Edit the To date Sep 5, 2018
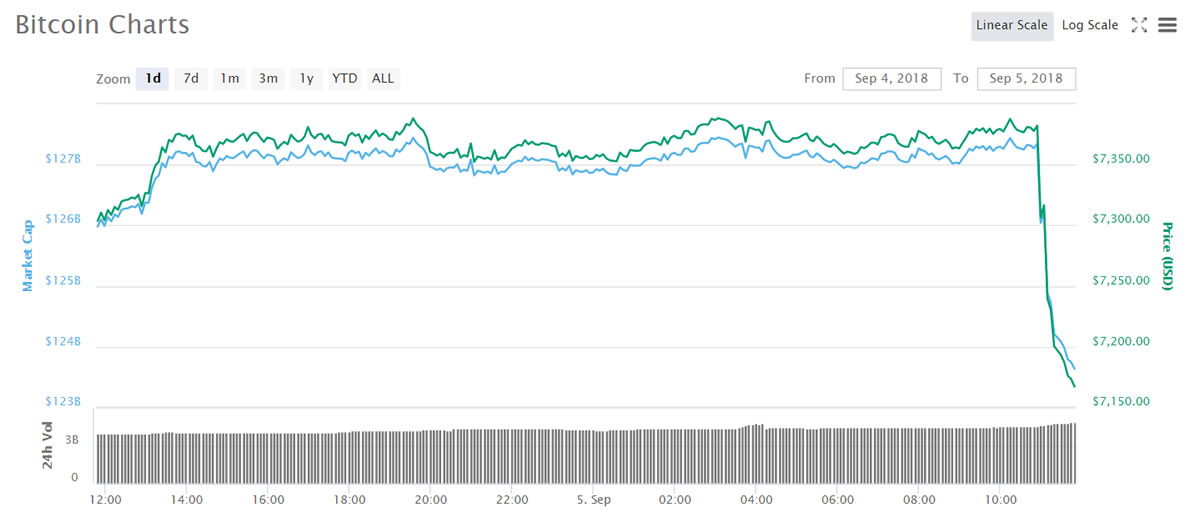This screenshot has height=523, width=1200. click(x=1027, y=78)
